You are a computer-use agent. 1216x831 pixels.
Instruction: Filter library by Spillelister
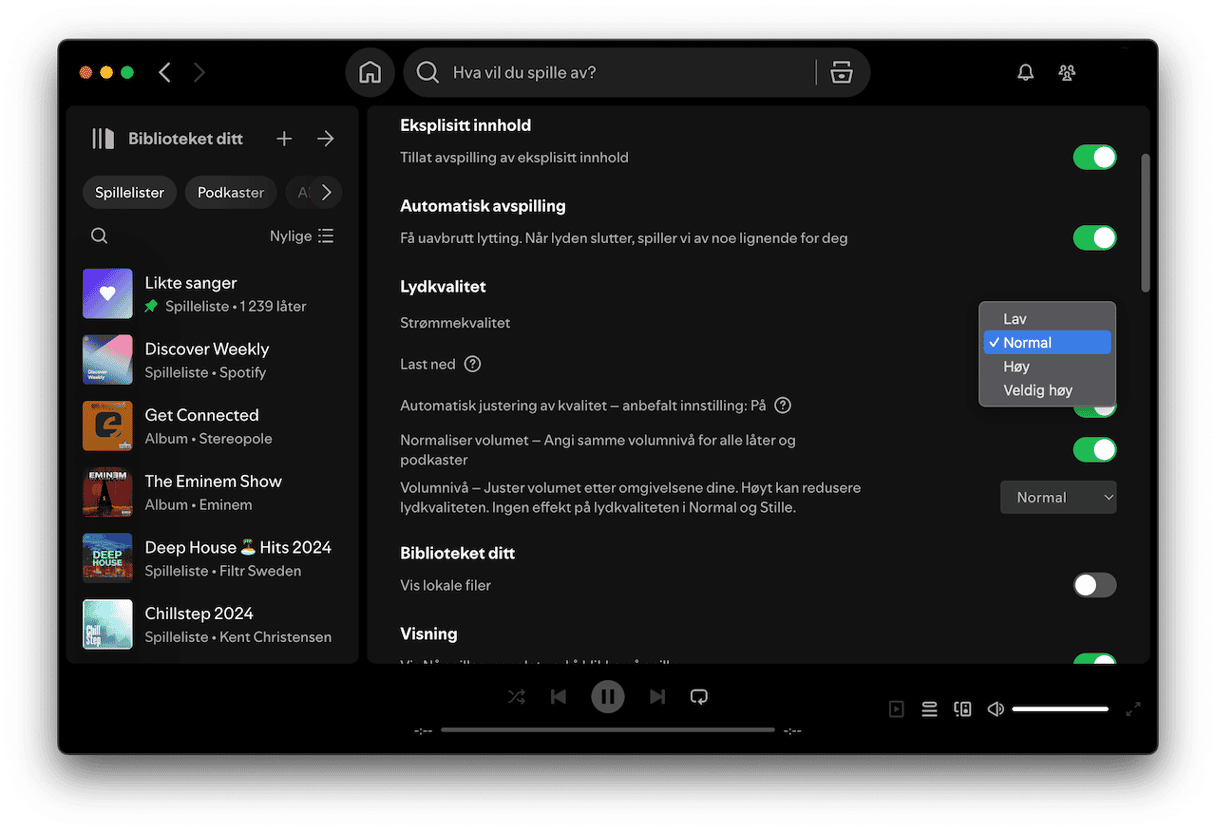pyautogui.click(x=130, y=192)
